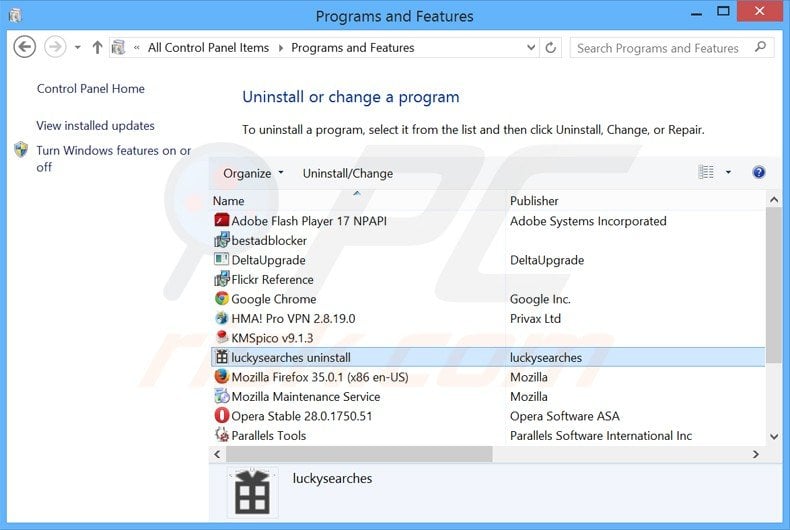Click the horizontal scrollbar right arrow
The image size is (790, 530).
click(x=756, y=454)
